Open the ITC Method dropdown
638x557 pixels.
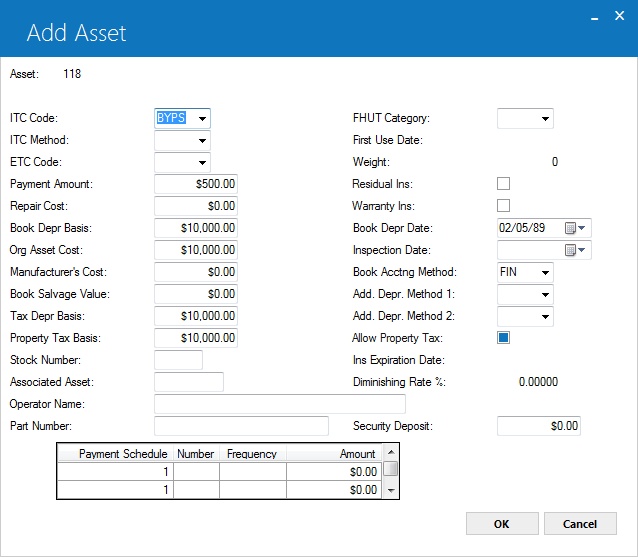(x=202, y=141)
